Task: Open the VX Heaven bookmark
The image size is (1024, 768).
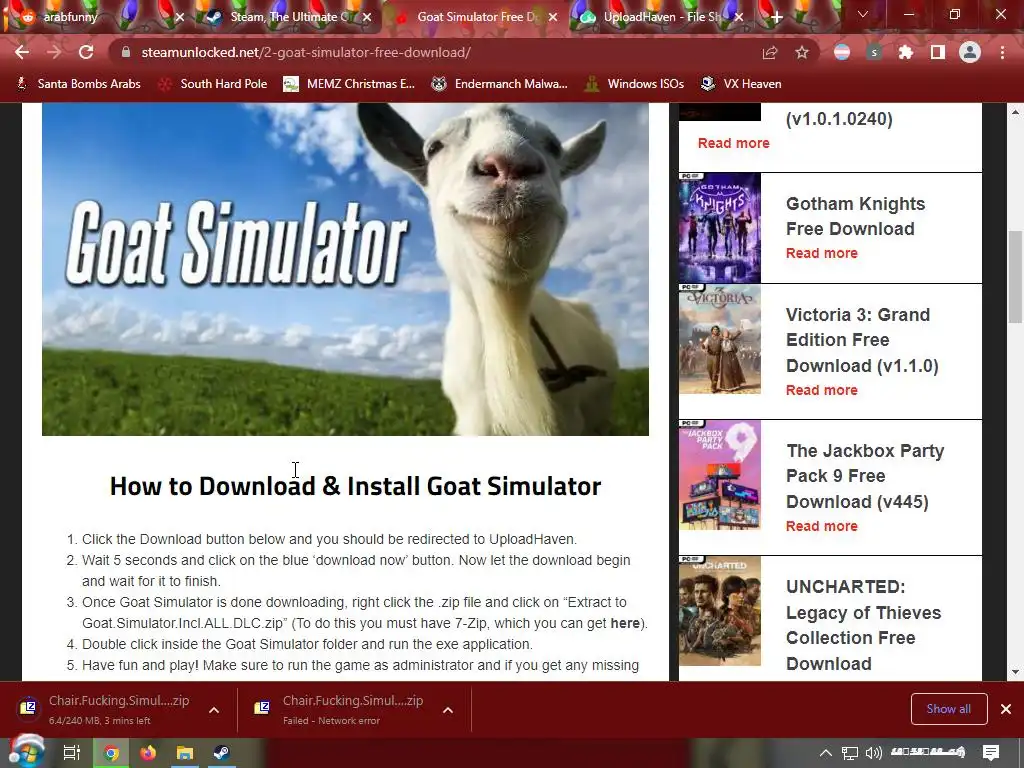Action: pyautogui.click(x=741, y=84)
